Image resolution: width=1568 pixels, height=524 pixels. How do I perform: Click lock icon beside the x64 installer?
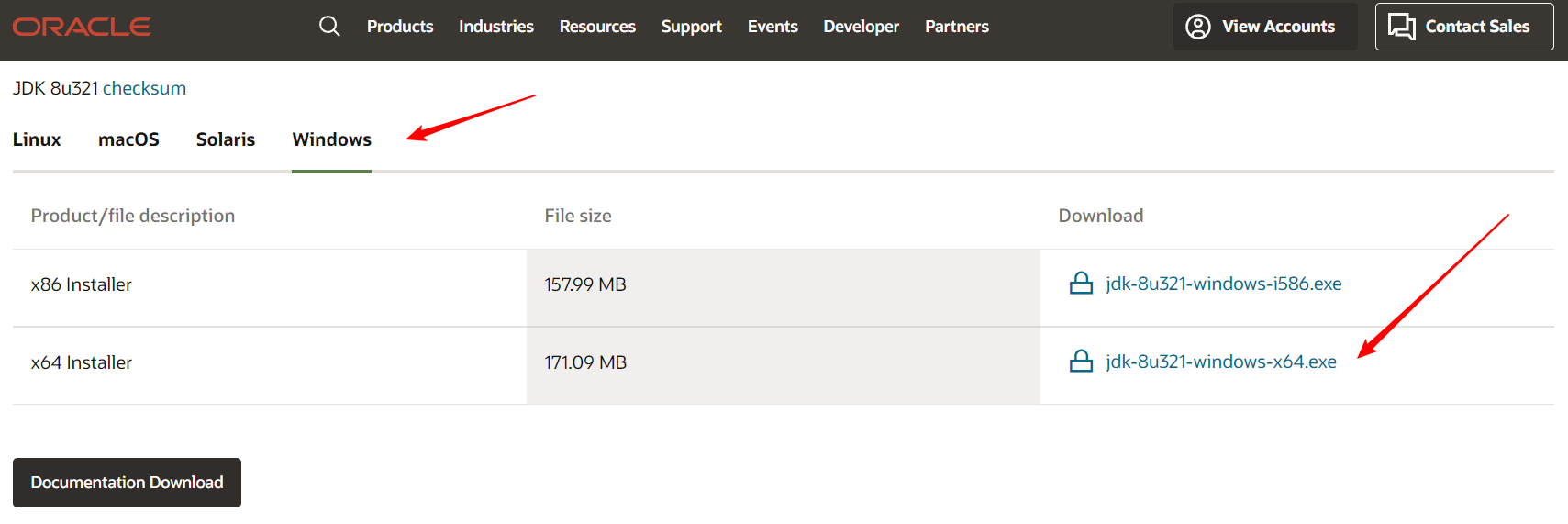(x=1081, y=362)
